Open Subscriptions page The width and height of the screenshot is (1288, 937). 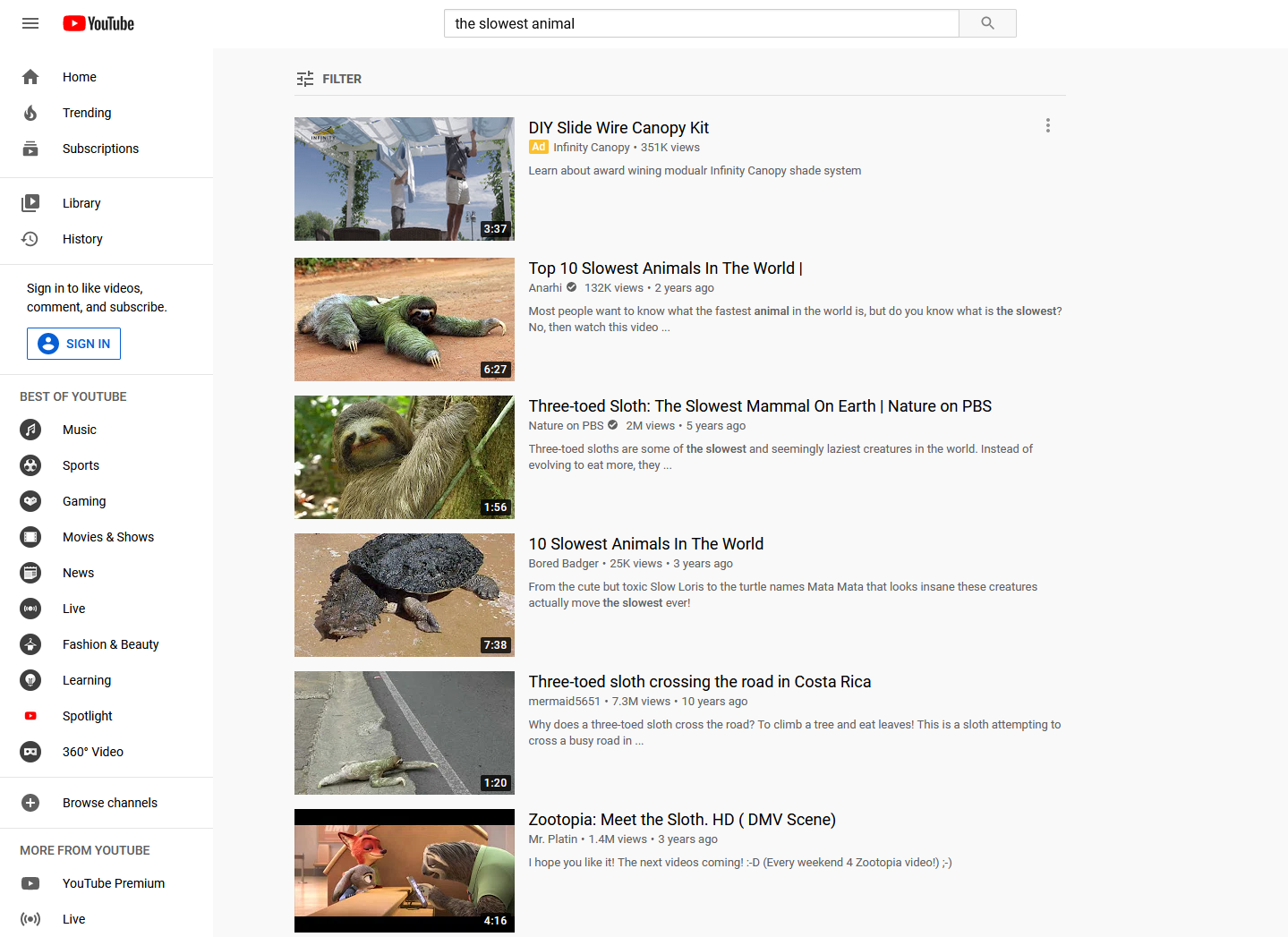click(107, 149)
